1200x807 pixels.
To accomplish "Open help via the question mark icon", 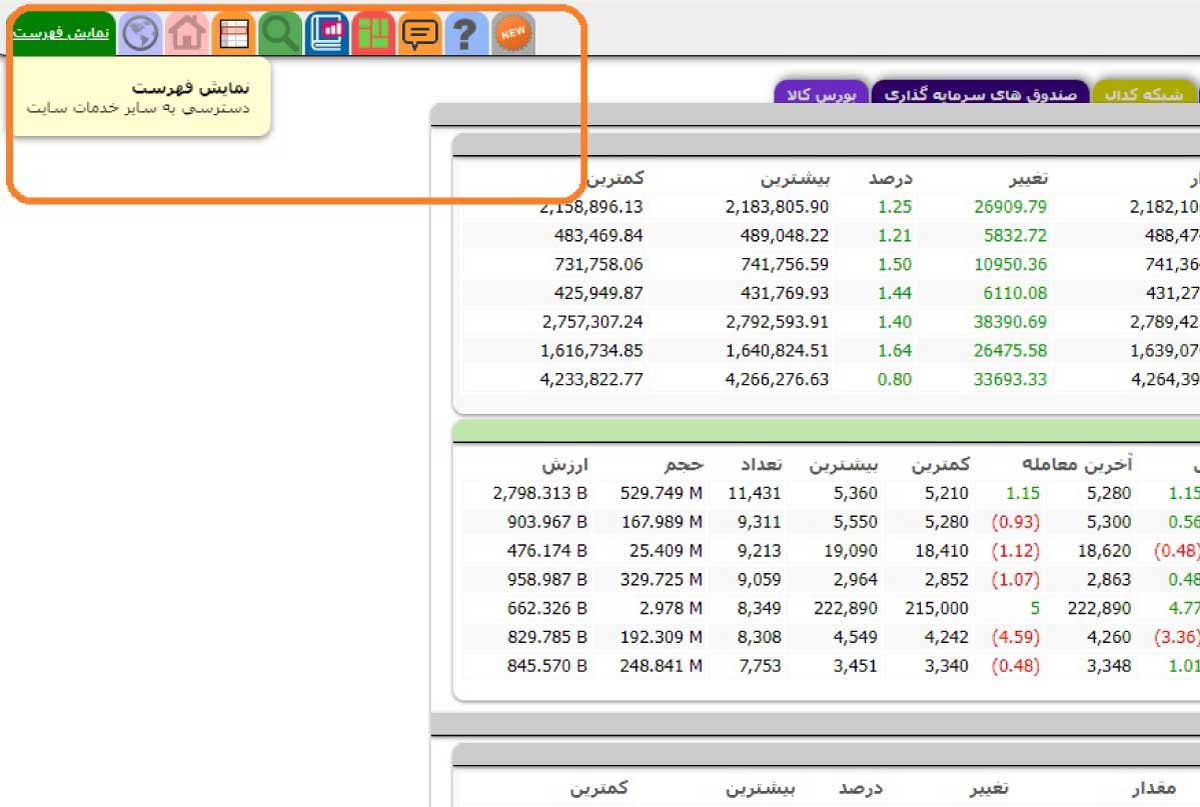I will 466,34.
